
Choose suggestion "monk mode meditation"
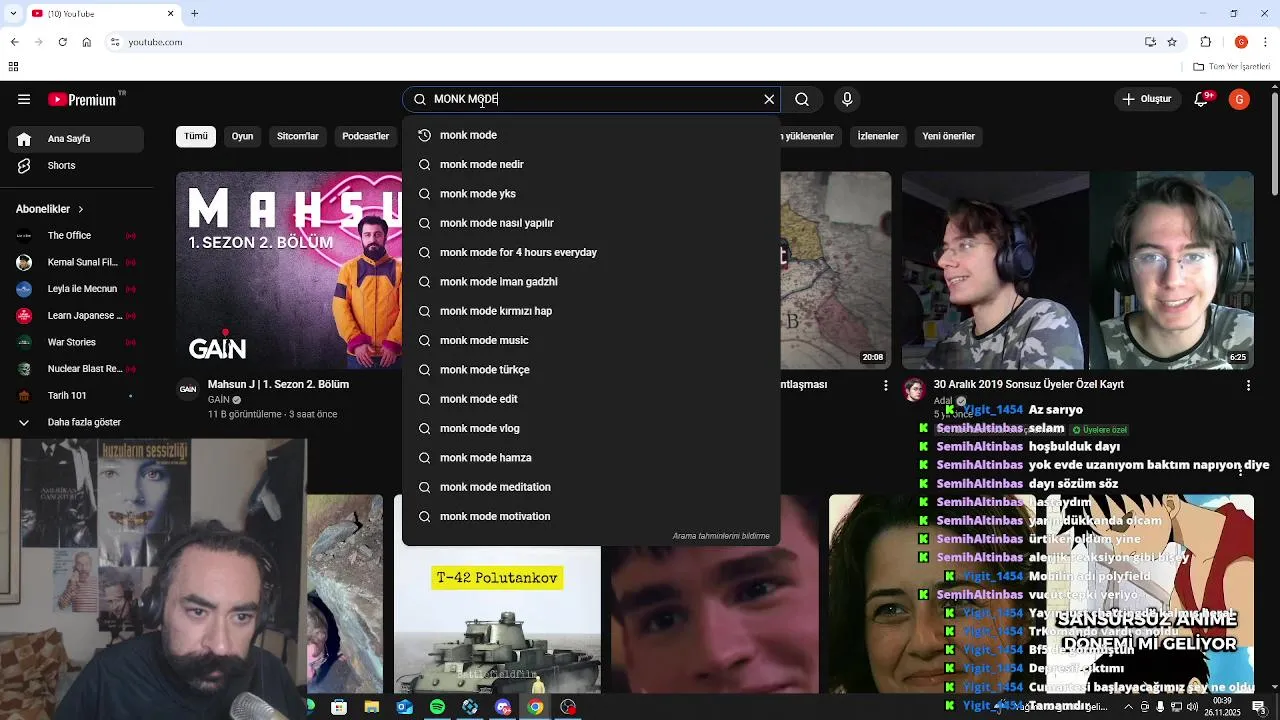click(591, 487)
